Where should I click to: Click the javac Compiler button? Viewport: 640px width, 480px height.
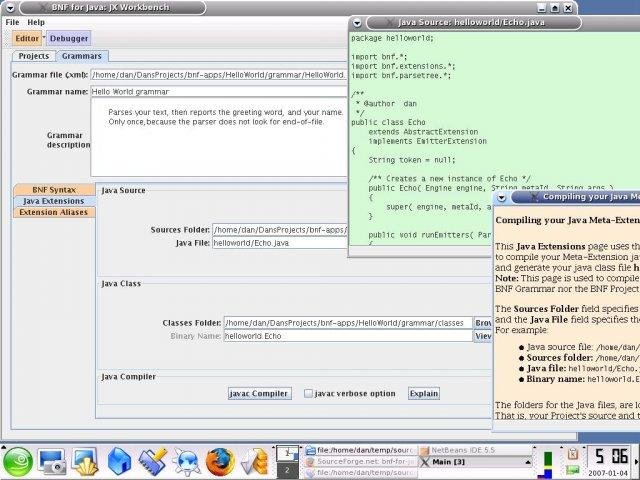coord(260,393)
